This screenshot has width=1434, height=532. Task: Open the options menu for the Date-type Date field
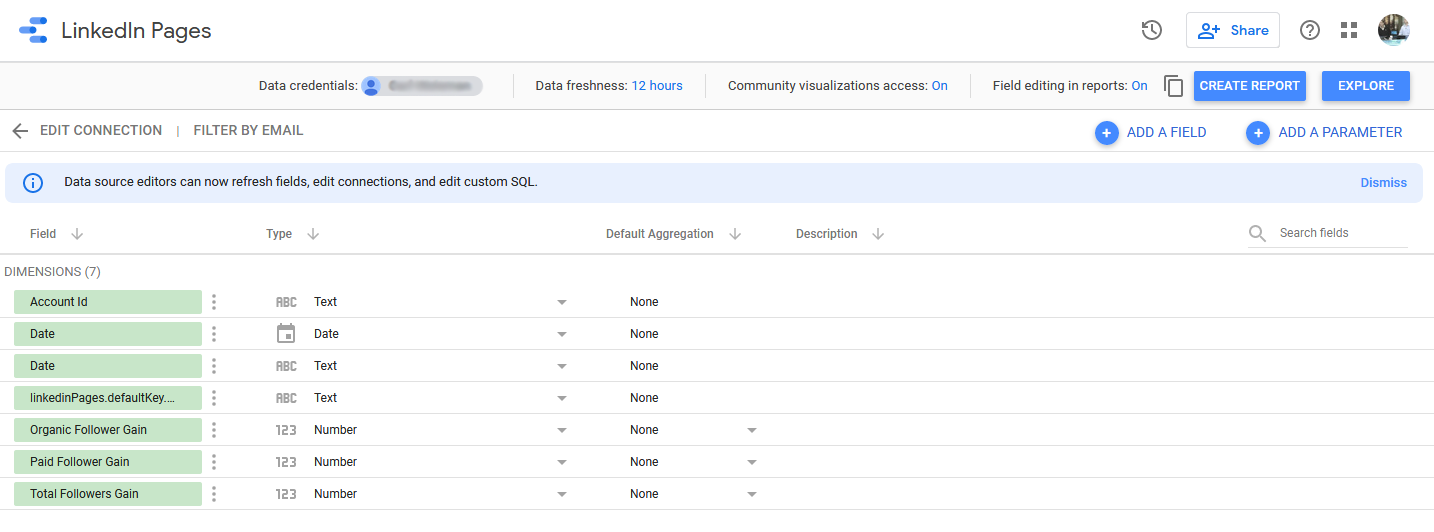click(214, 334)
